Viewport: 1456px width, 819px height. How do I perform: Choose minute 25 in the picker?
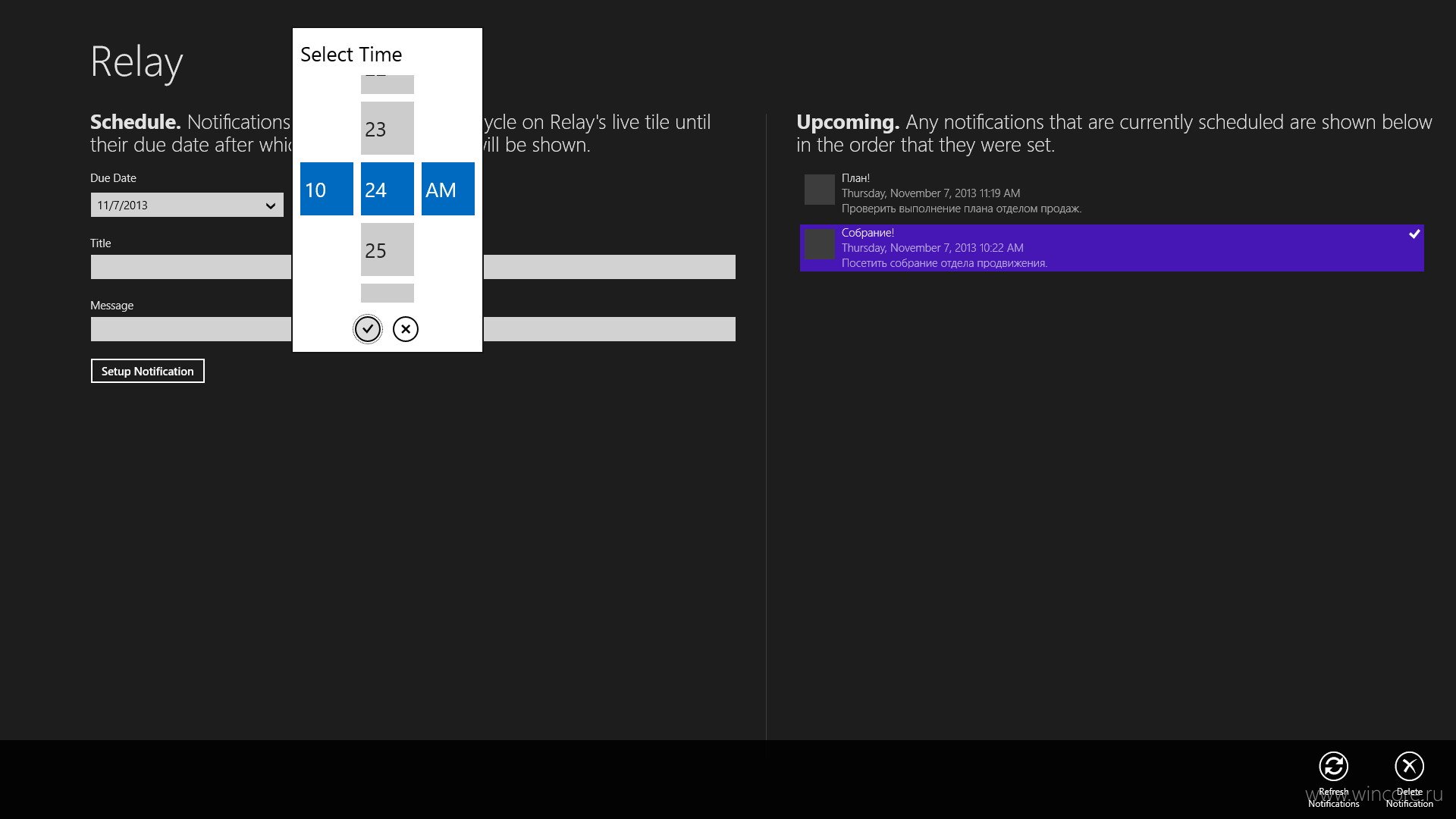388,249
